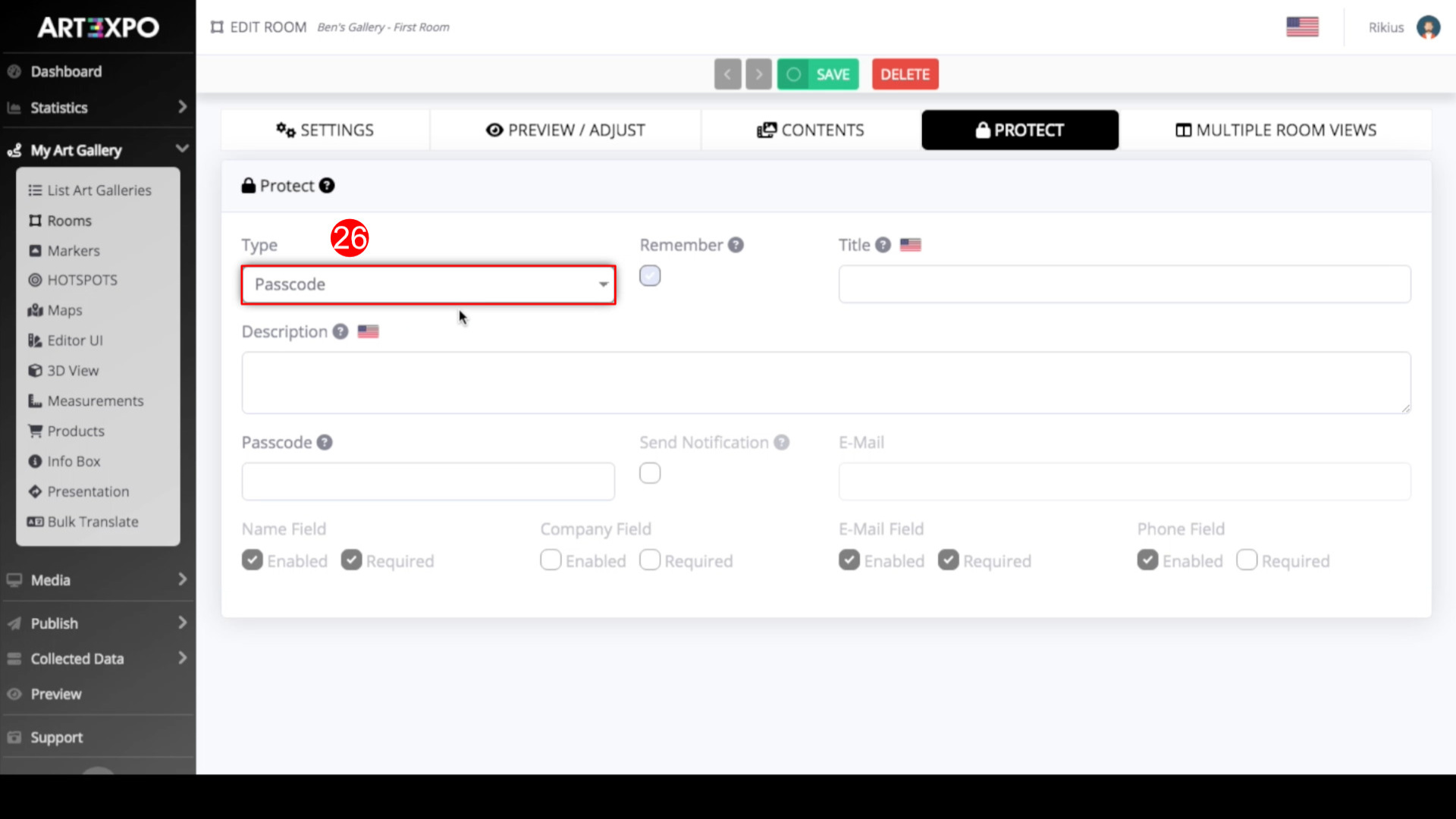Click the Passcode help icon
The width and height of the screenshot is (1456, 819).
(x=325, y=442)
